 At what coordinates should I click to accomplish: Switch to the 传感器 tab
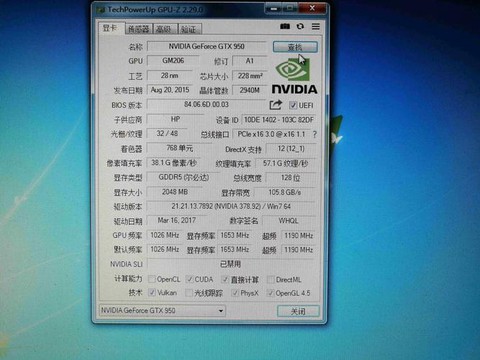[139, 29]
